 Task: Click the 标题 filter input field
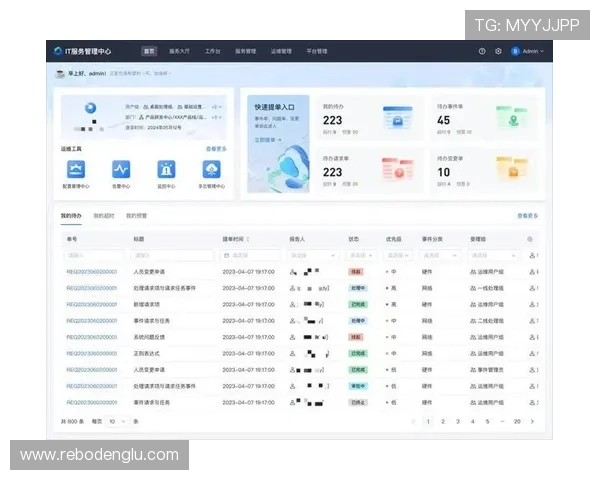pyautogui.click(x=172, y=255)
